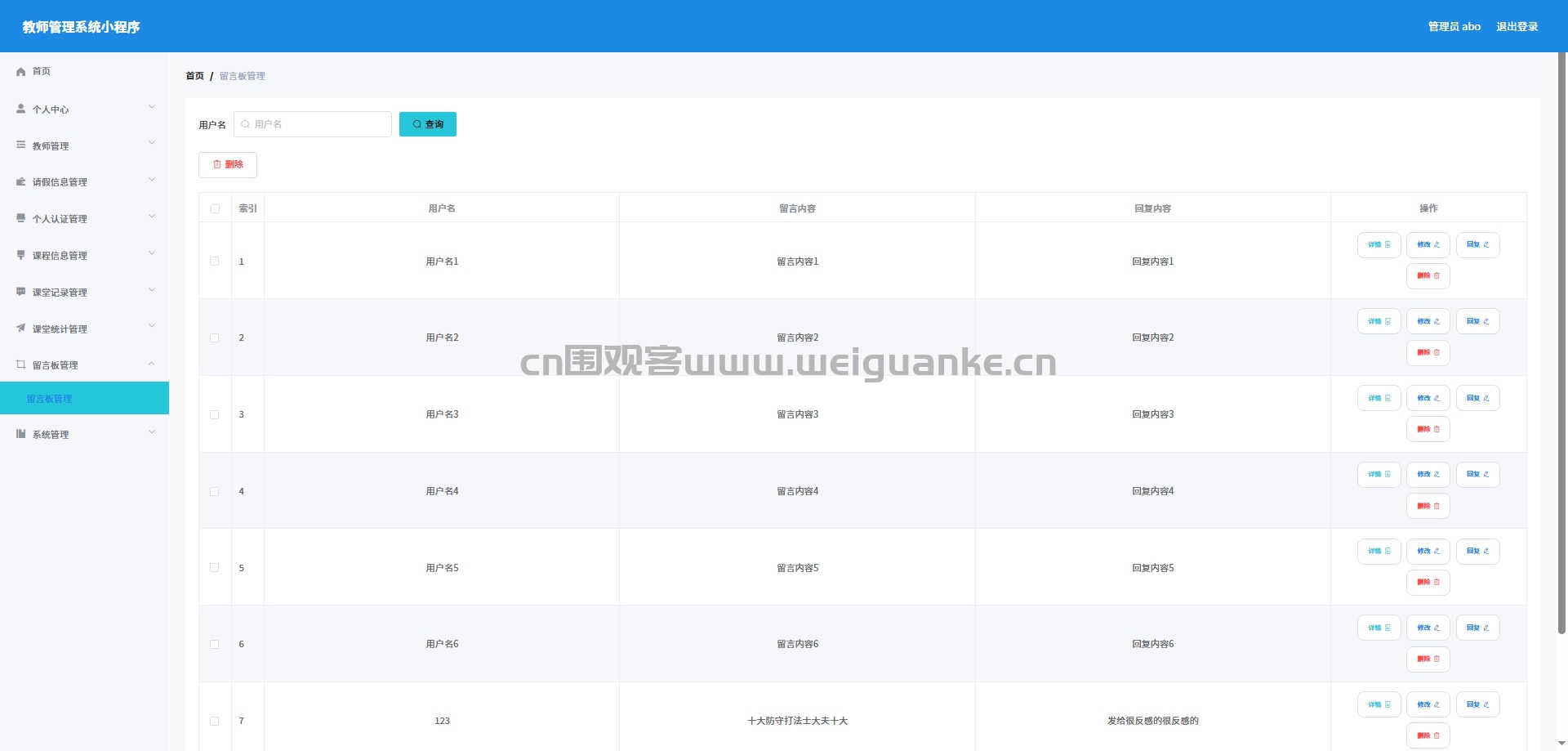Image resolution: width=1568 pixels, height=751 pixels.
Task: Delete row 用户名1 using red trash button
Action: pyautogui.click(x=1428, y=276)
